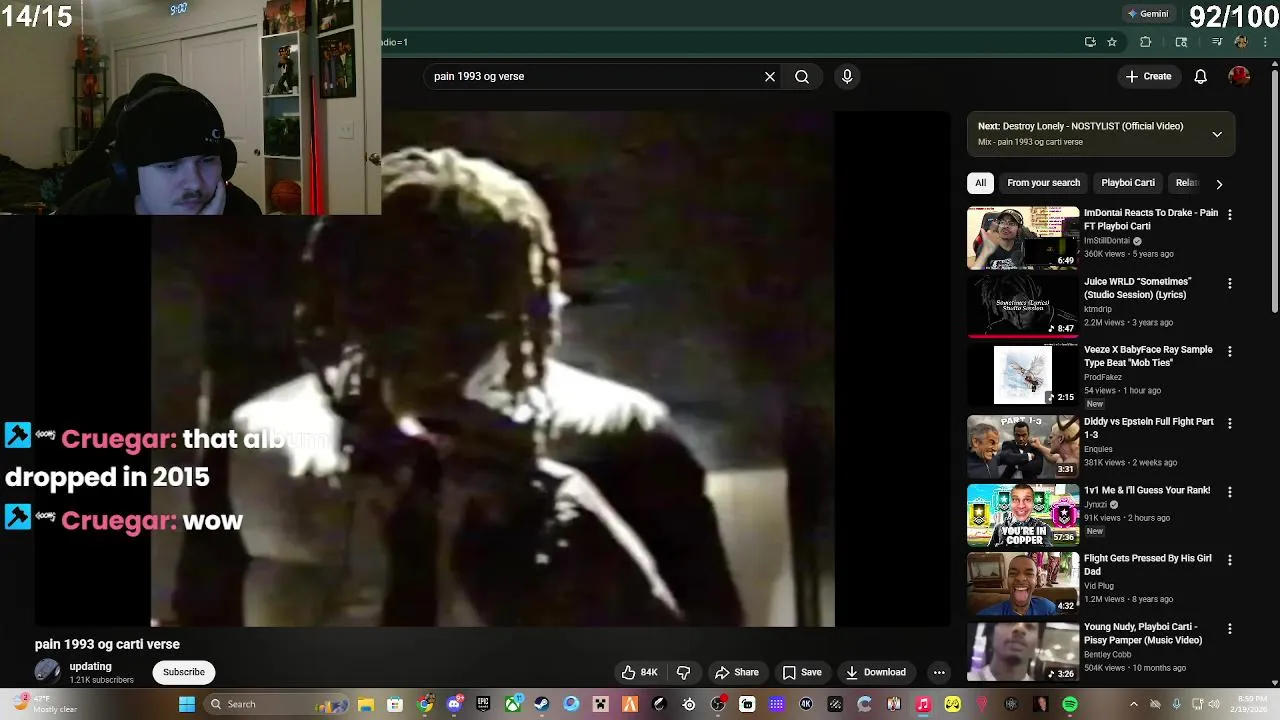Click the install app icon in the address bar
Image resolution: width=1280 pixels, height=720 pixels.
coord(1090,42)
